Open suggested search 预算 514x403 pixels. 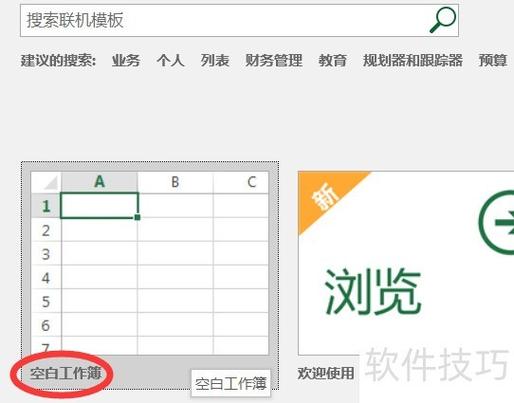point(493,61)
